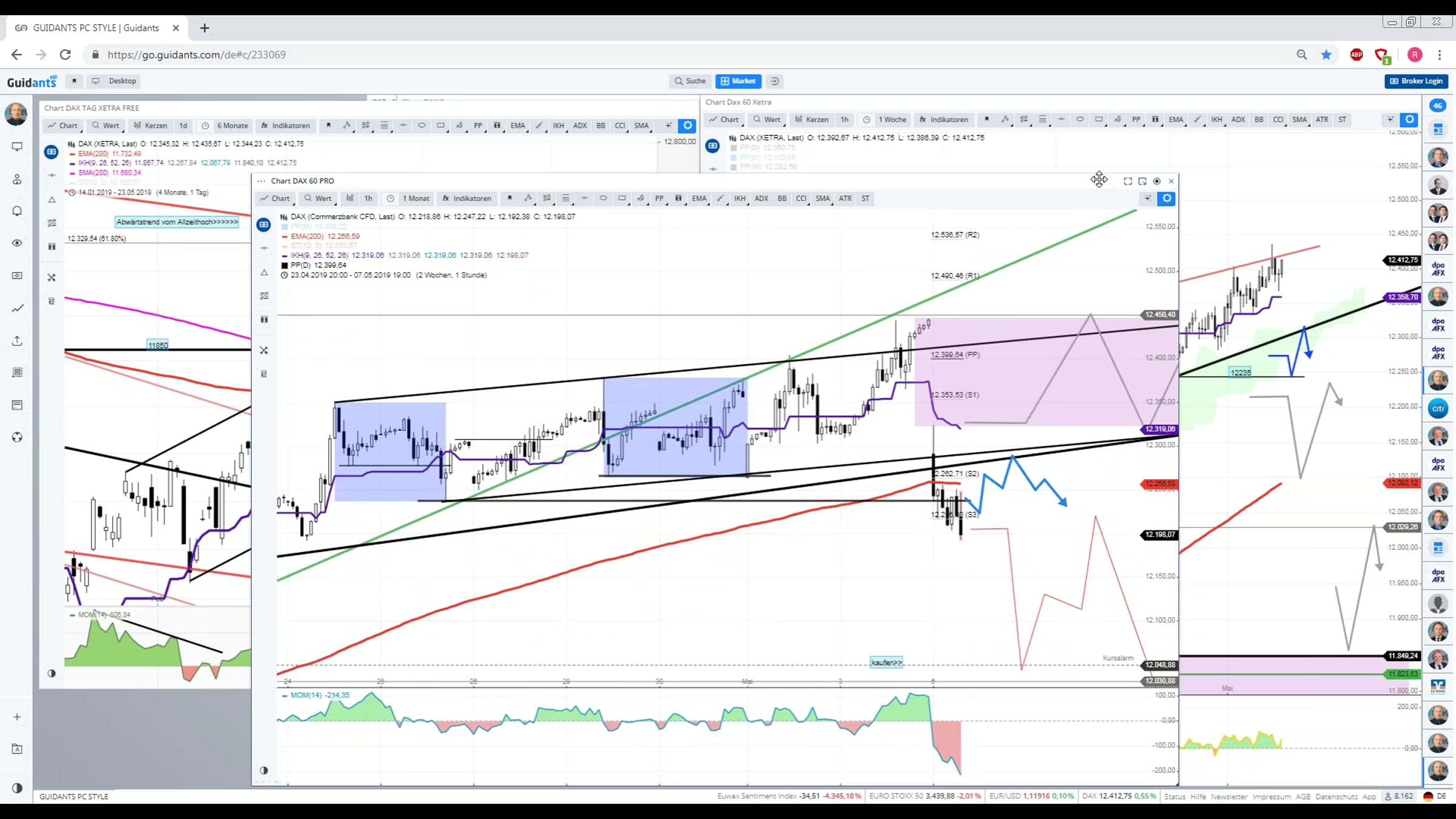Toggle the PP(D) legend entry in Chart DAX 60 PRO
This screenshot has width=1456, height=819.
pyautogui.click(x=314, y=265)
